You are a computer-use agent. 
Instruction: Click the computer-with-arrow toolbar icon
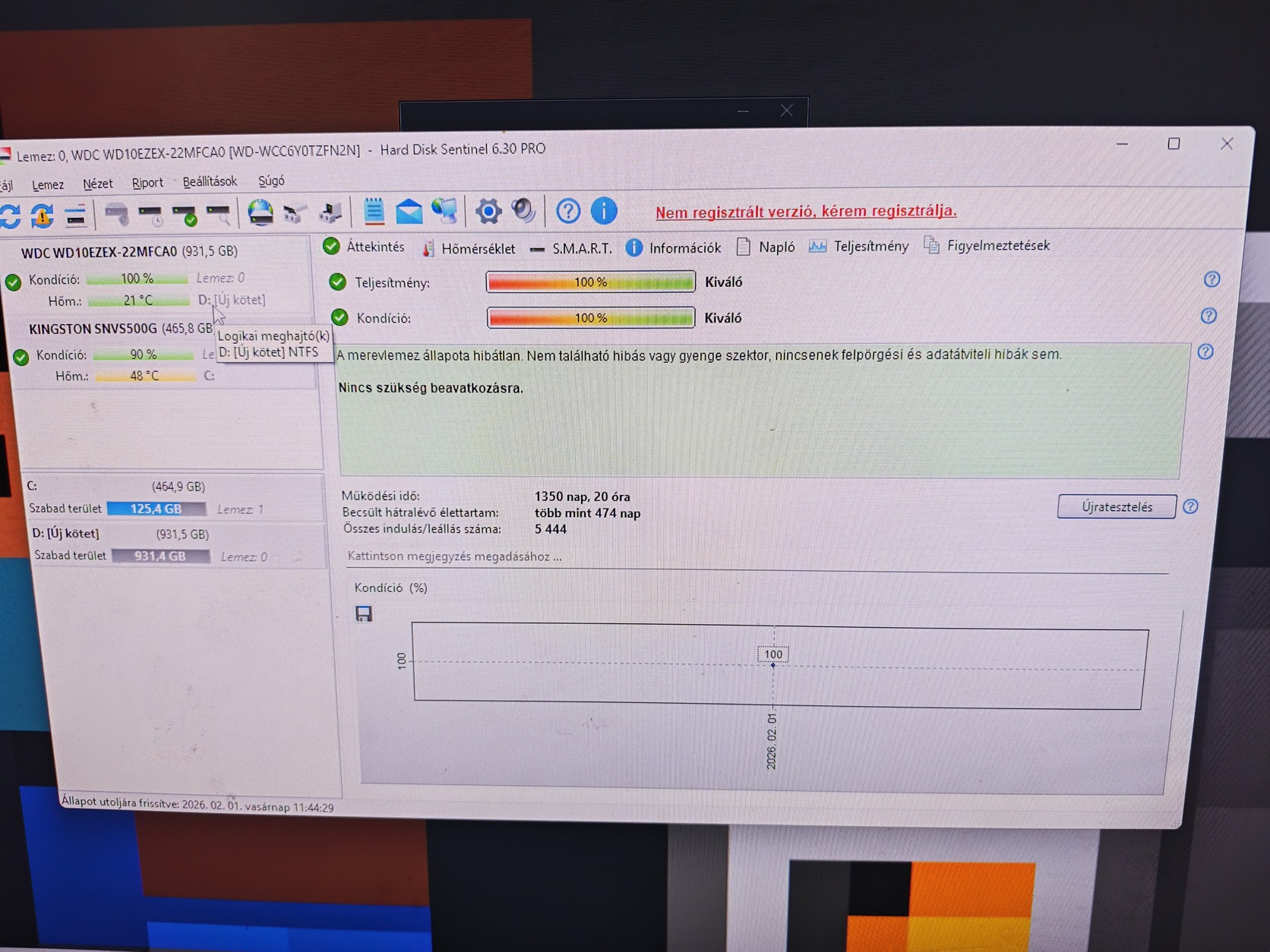click(x=330, y=213)
